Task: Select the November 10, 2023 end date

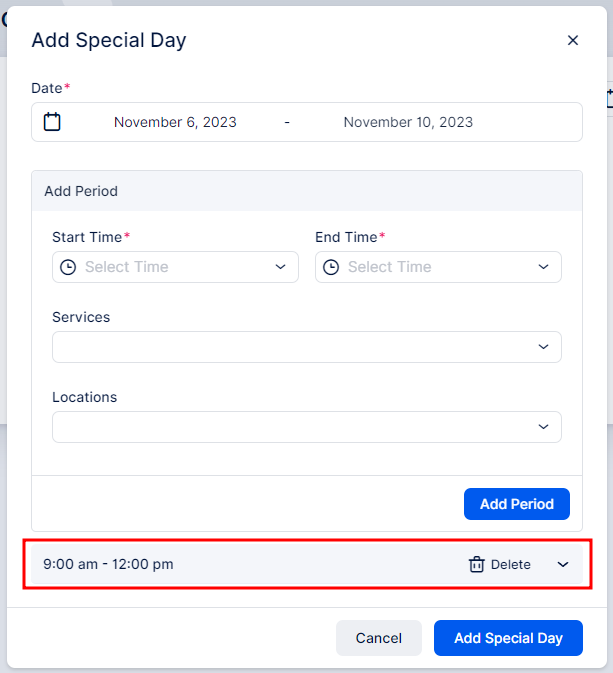Action: click(408, 122)
